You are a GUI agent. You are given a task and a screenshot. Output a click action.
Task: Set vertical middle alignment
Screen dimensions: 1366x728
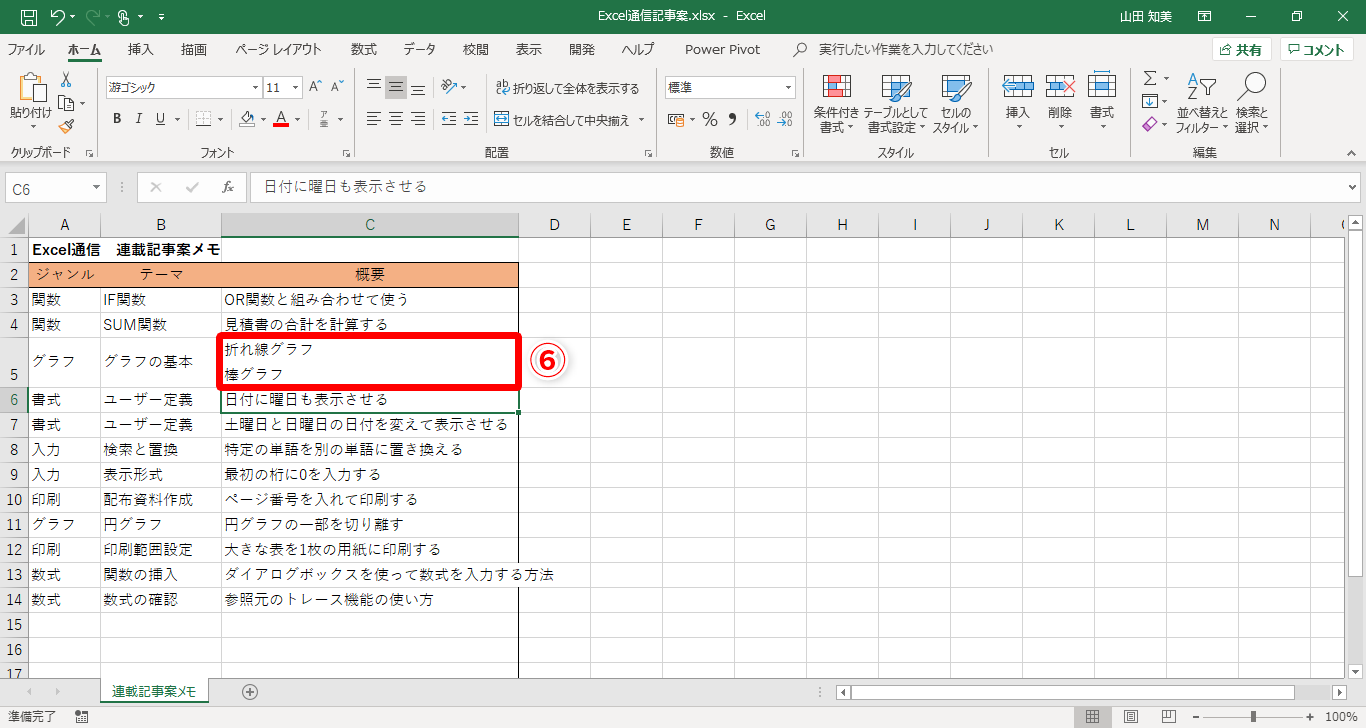[396, 87]
